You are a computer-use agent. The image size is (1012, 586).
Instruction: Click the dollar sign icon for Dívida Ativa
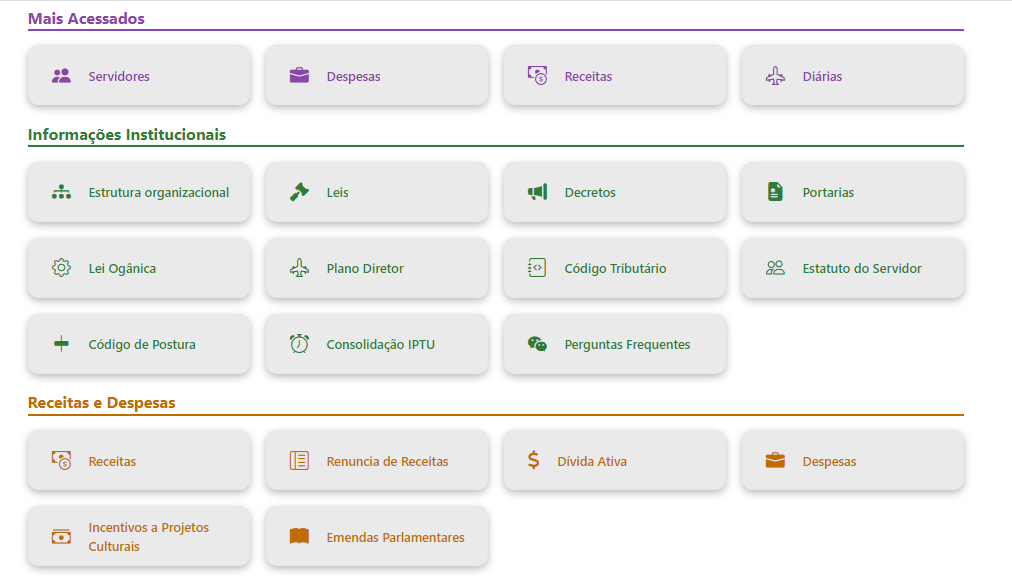click(533, 461)
